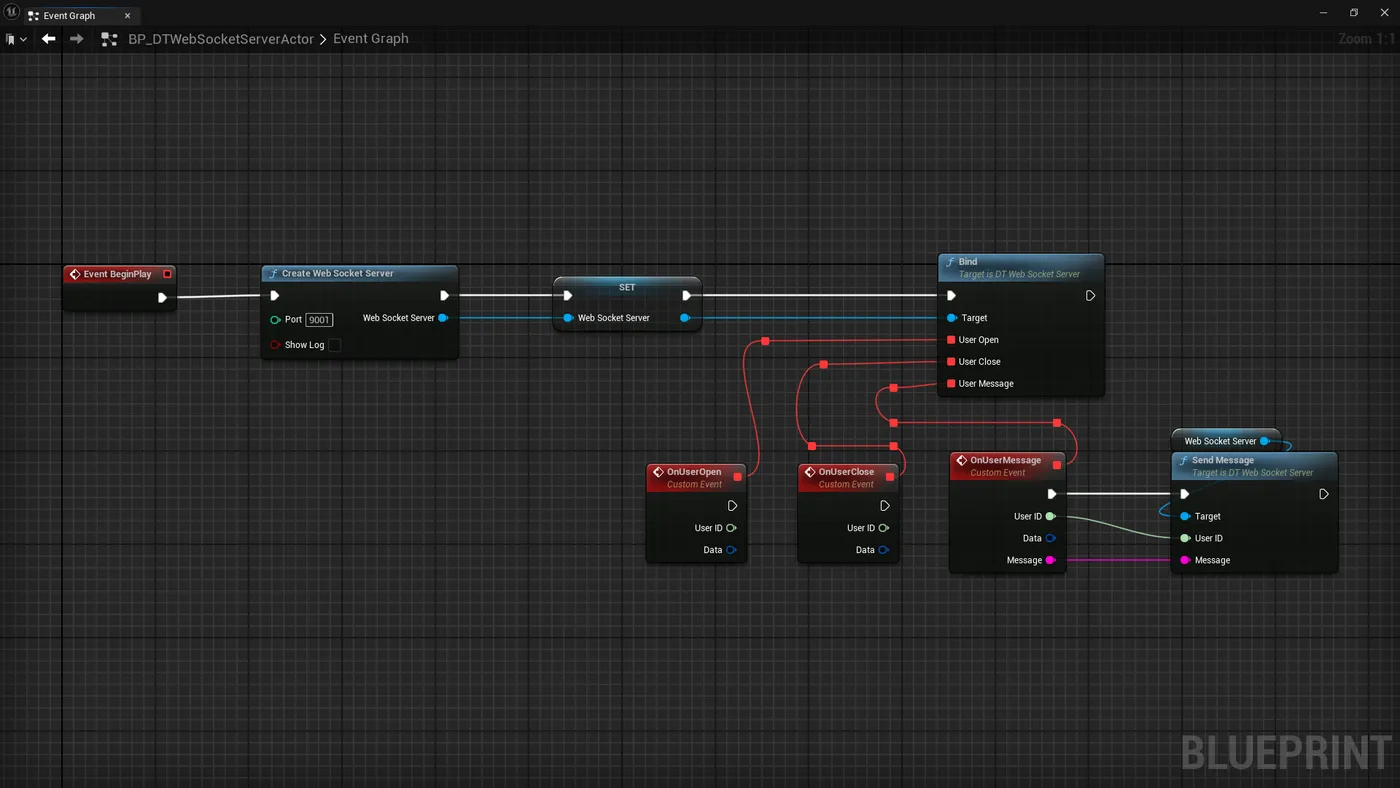Select the SET node header

(627, 287)
